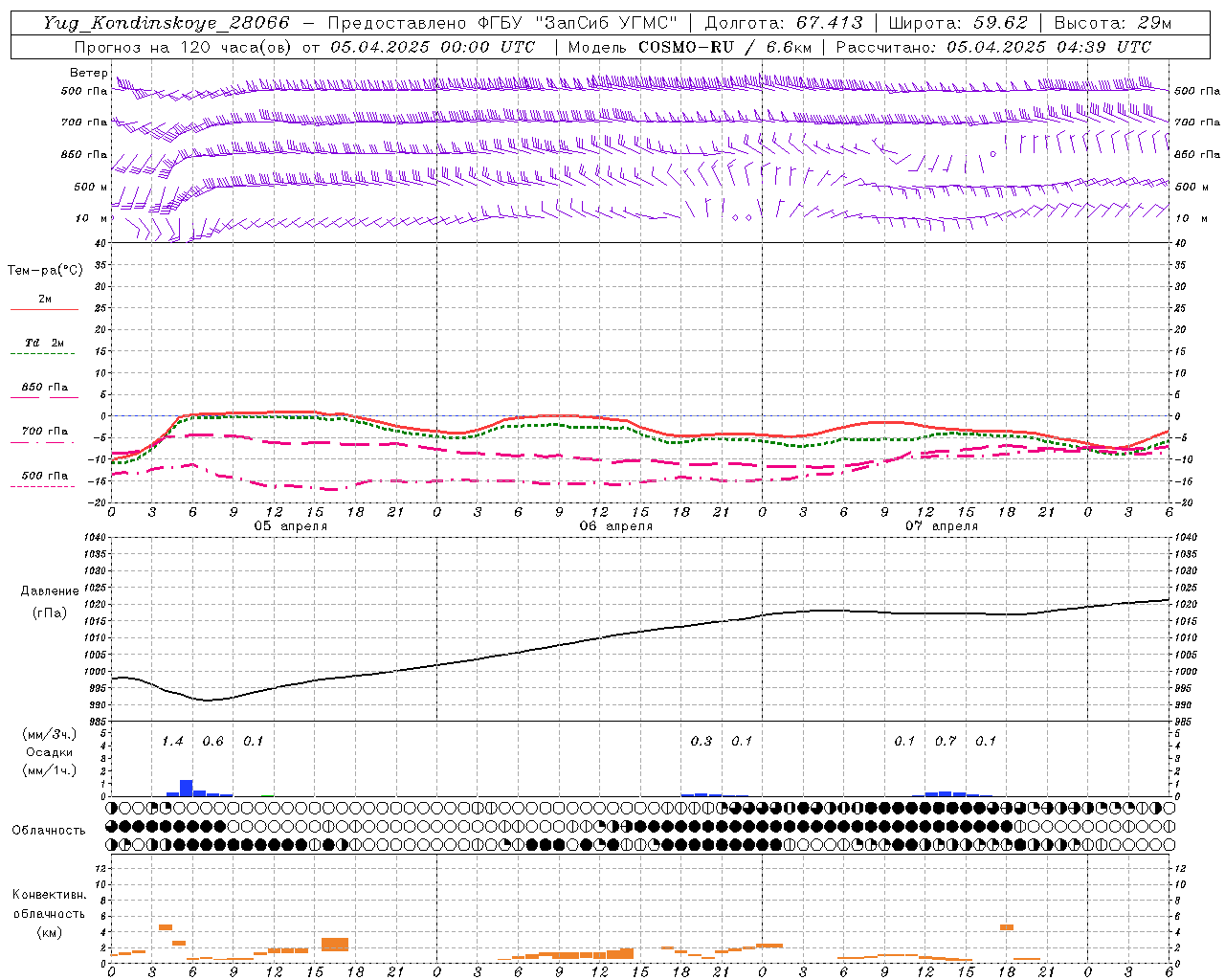Click the Рассчитано: 05.04.2025 04:39 UTC text
The height and width of the screenshot is (980, 1225).
pos(993,47)
